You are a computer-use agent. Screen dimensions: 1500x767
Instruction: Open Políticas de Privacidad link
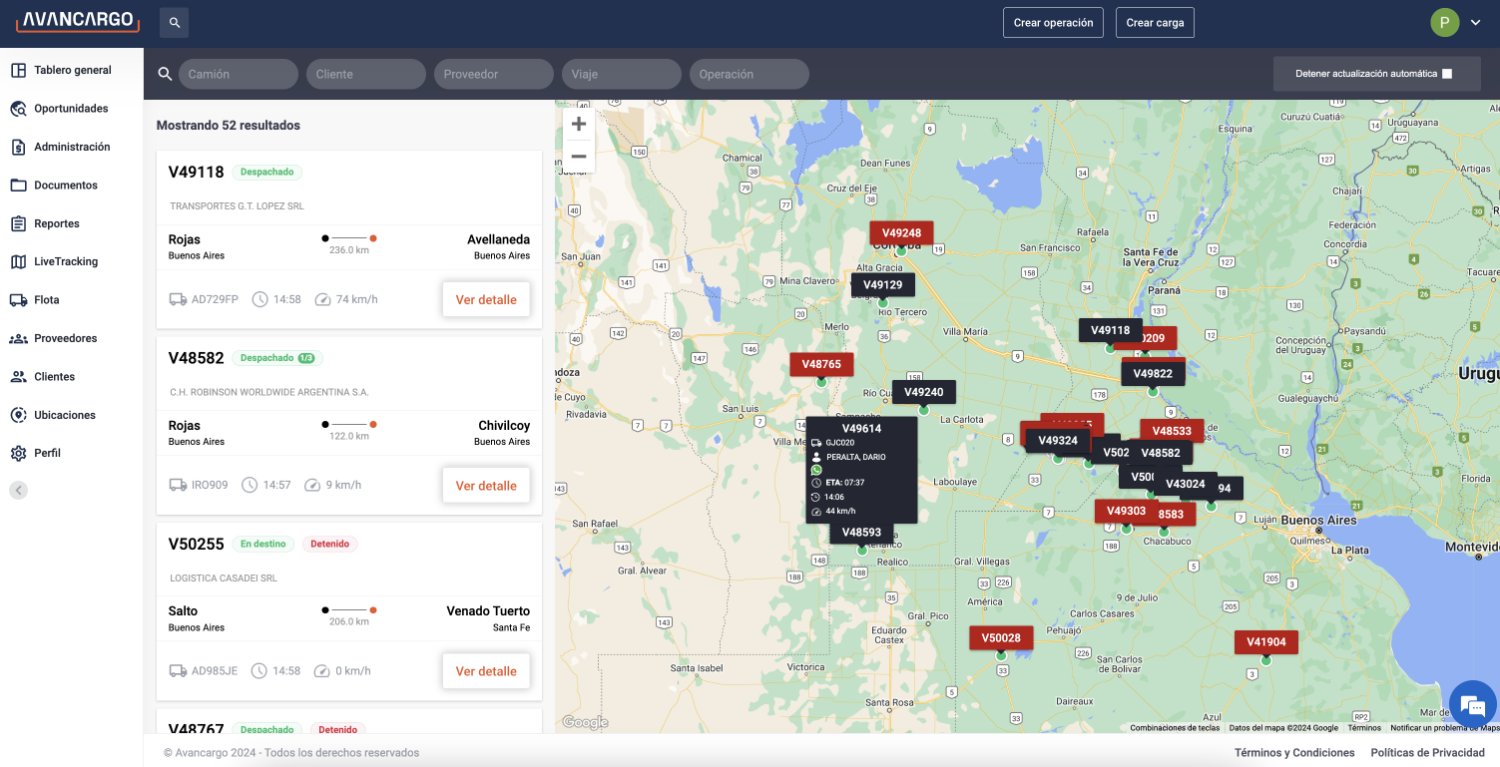(x=1428, y=753)
